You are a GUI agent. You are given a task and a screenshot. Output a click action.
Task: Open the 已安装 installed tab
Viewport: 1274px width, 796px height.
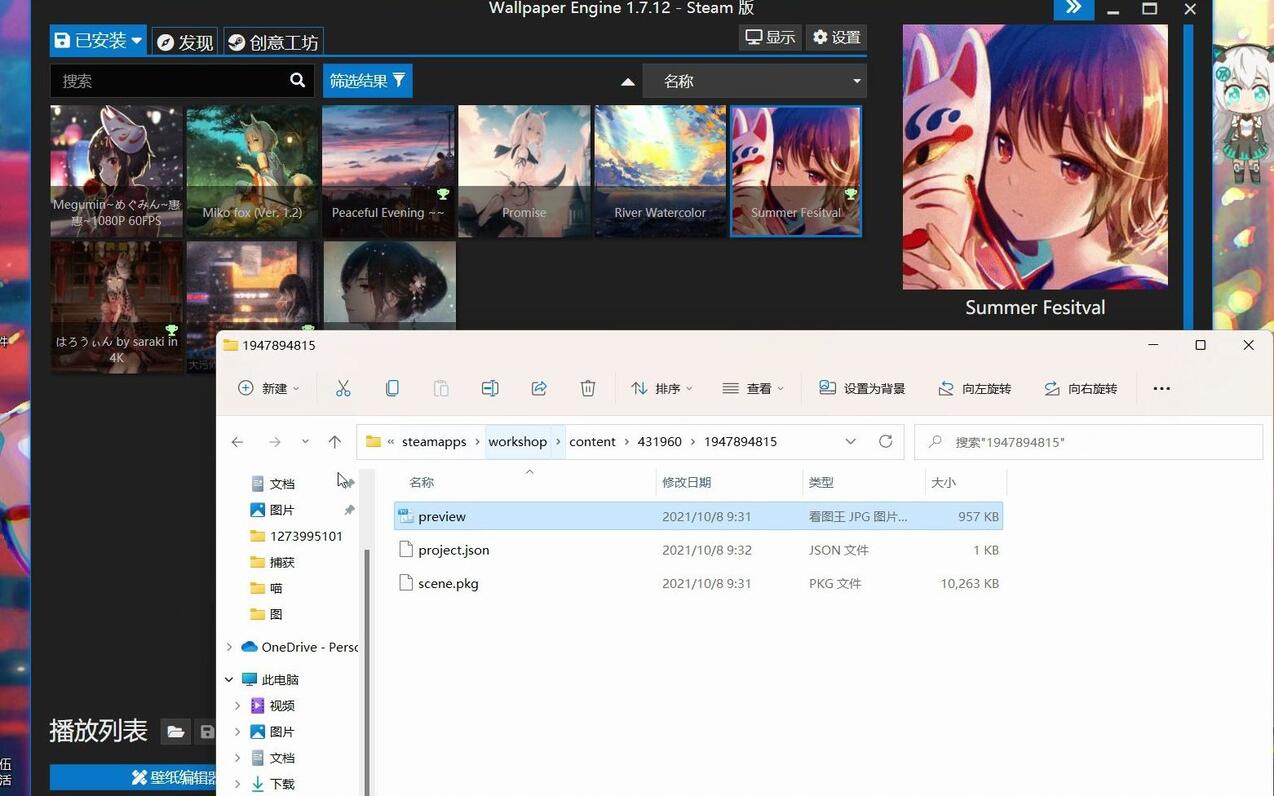(x=98, y=41)
